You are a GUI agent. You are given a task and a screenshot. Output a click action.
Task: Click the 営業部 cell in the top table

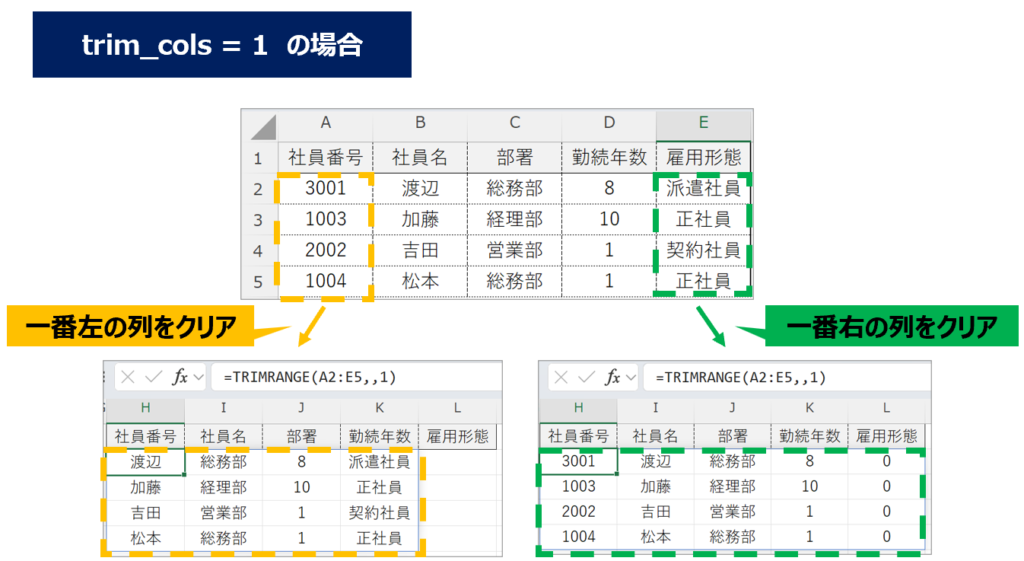click(x=514, y=250)
